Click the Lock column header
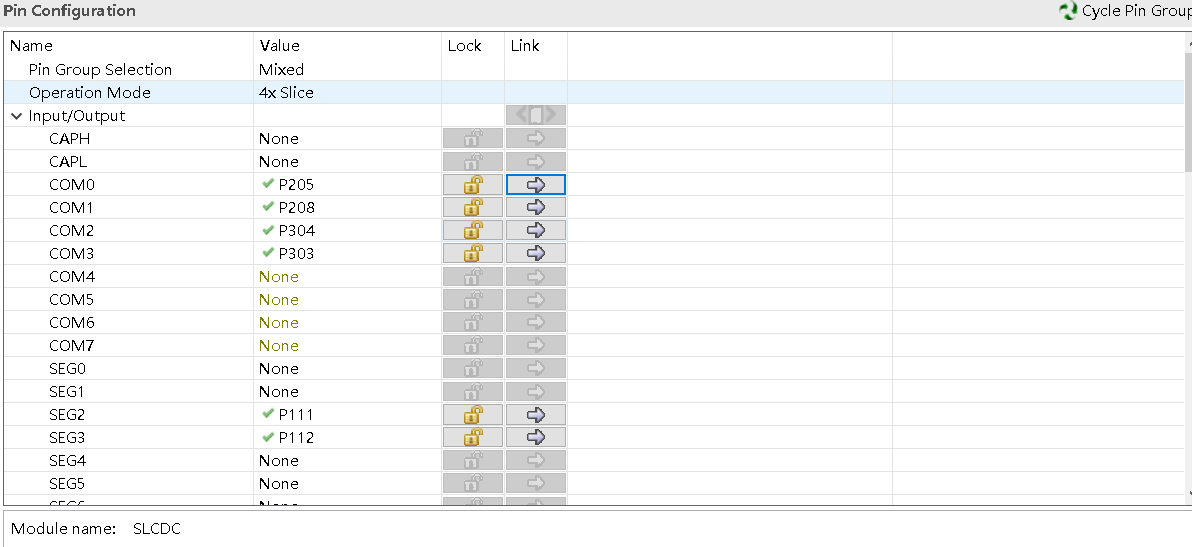The image size is (1192, 547). (464, 46)
